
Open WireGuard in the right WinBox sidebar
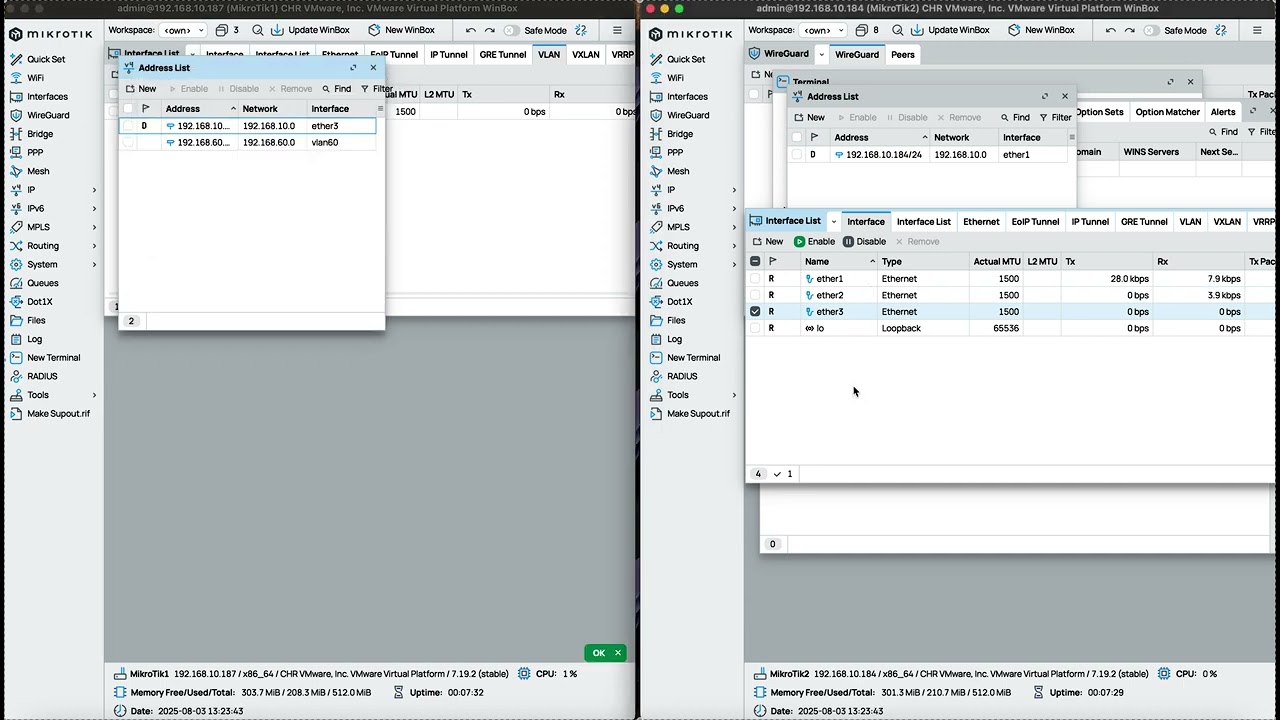[688, 115]
